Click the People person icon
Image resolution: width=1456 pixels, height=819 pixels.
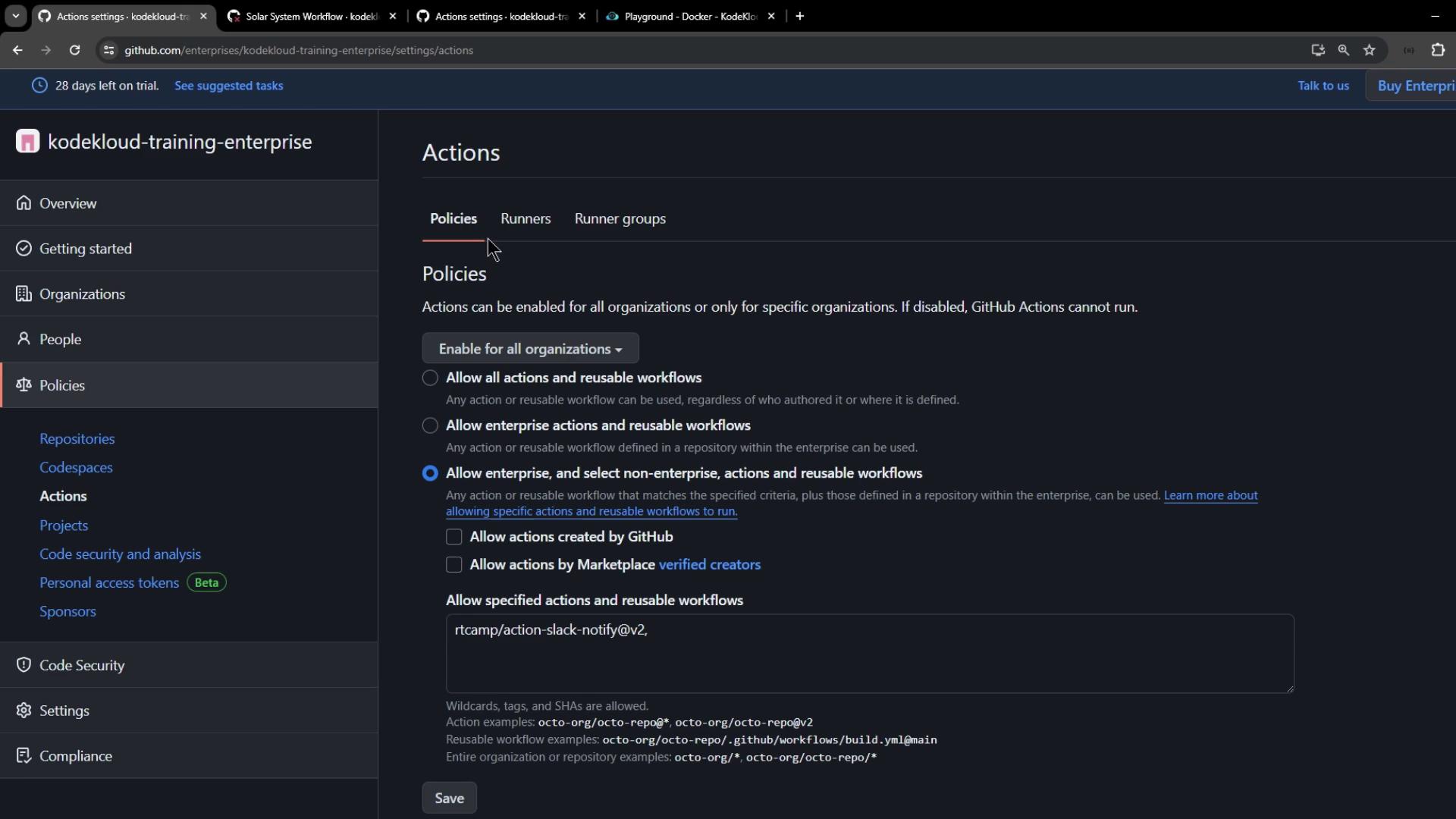24,339
